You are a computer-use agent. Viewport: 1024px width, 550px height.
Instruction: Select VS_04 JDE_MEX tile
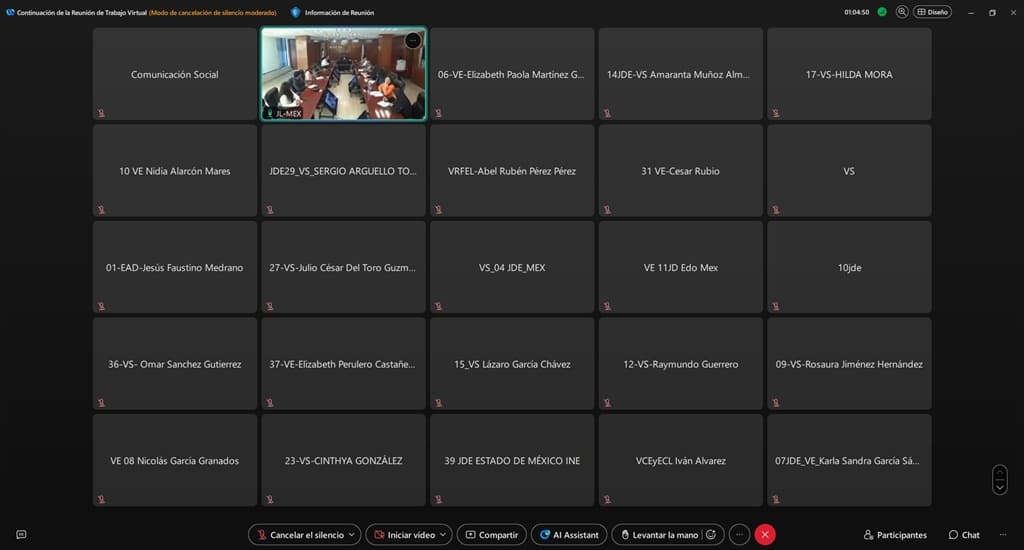coord(512,267)
